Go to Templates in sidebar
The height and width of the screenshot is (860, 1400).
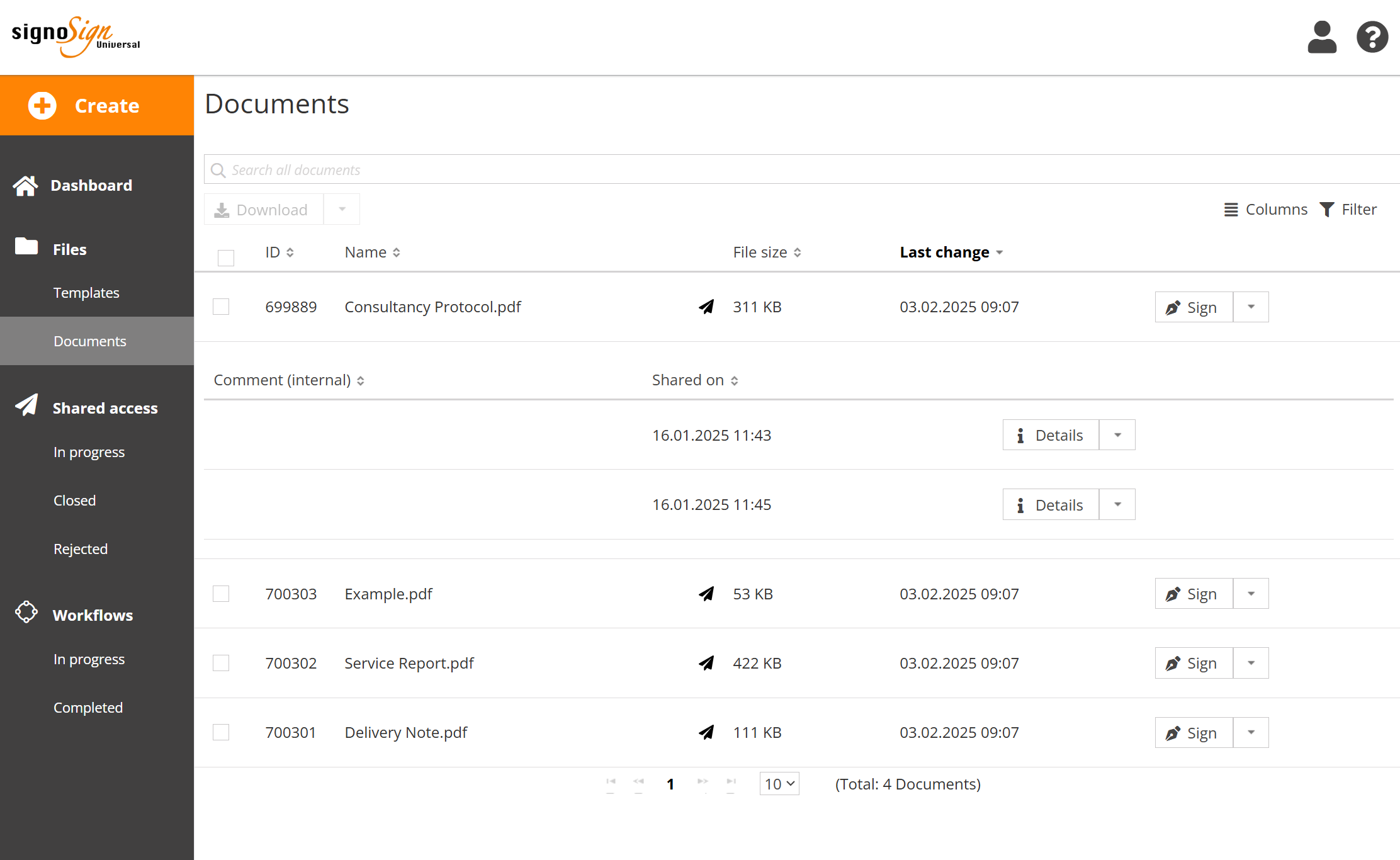(86, 293)
